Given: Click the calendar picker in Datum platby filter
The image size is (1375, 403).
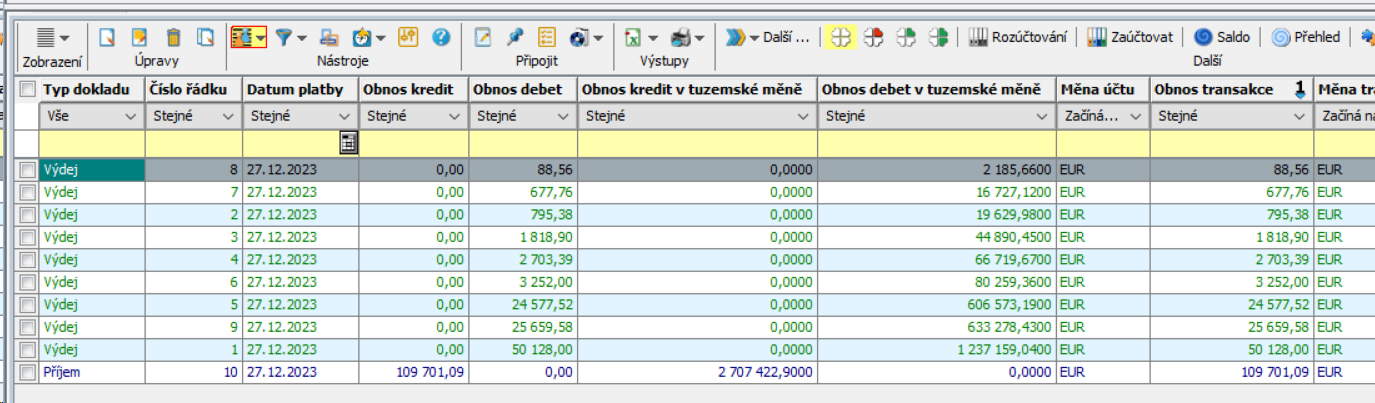Looking at the screenshot, I should coord(348,144).
